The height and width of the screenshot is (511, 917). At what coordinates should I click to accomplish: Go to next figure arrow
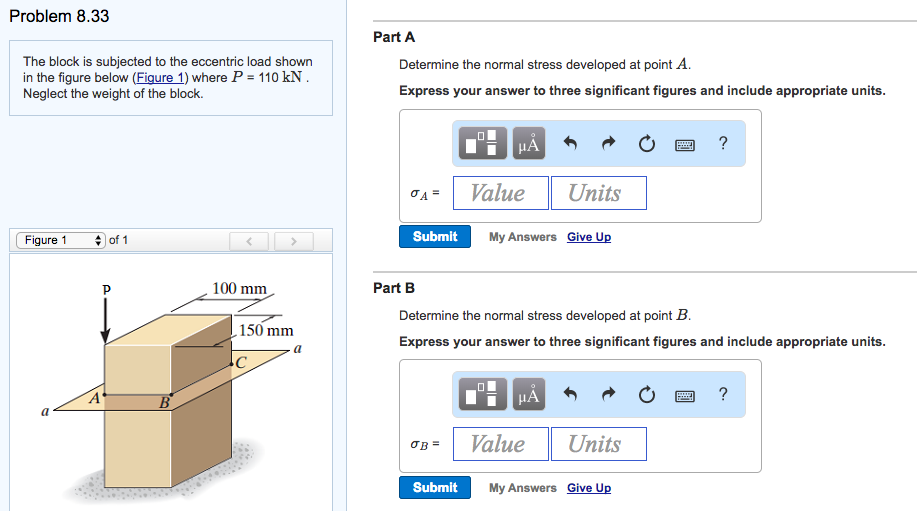click(294, 241)
